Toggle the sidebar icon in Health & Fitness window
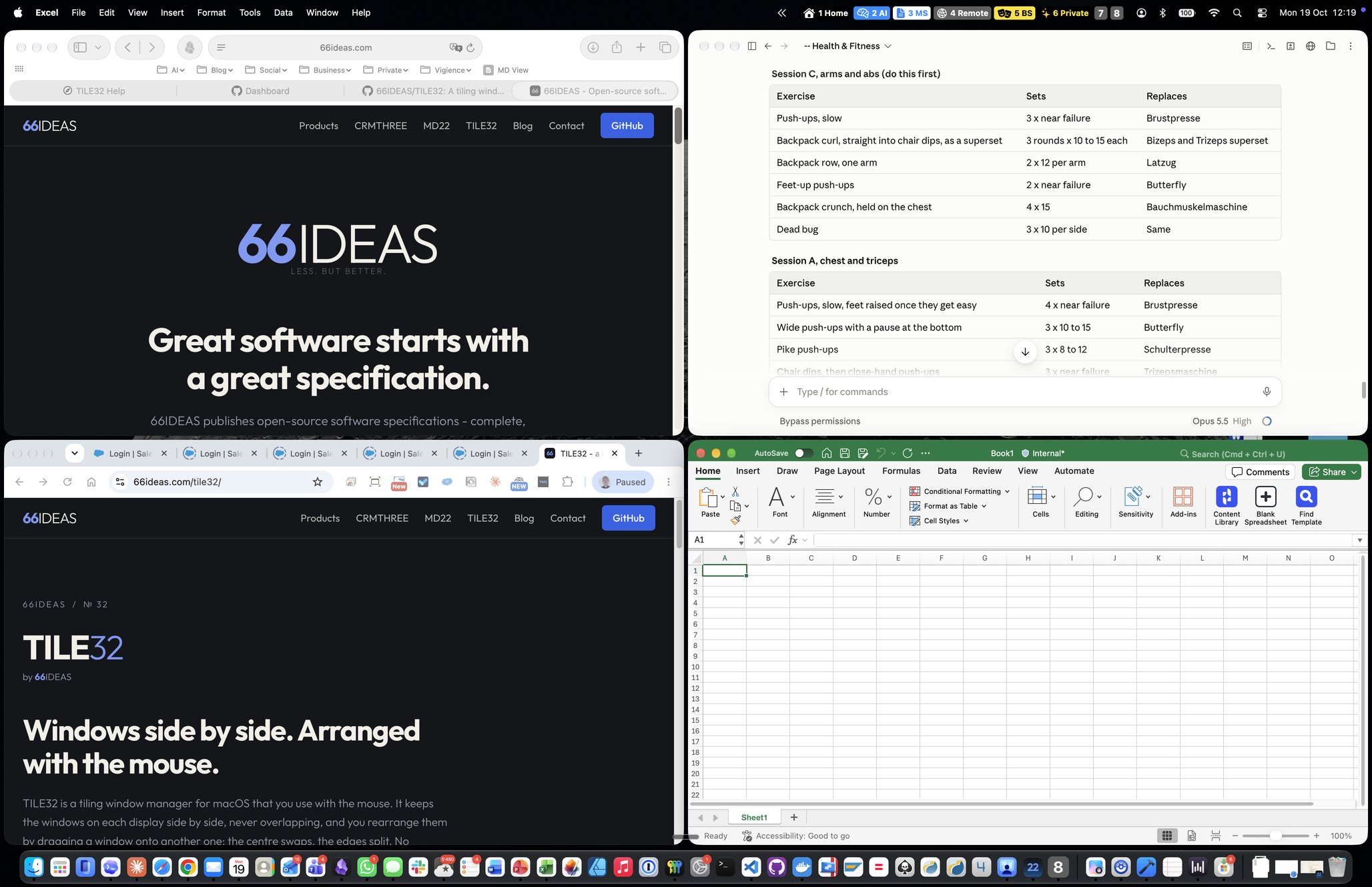The image size is (1372, 887). tap(752, 46)
